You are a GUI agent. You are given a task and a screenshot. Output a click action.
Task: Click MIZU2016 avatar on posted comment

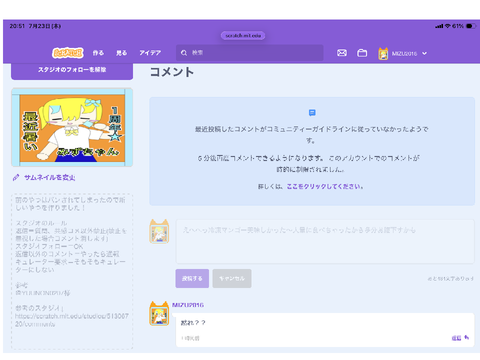(x=159, y=313)
